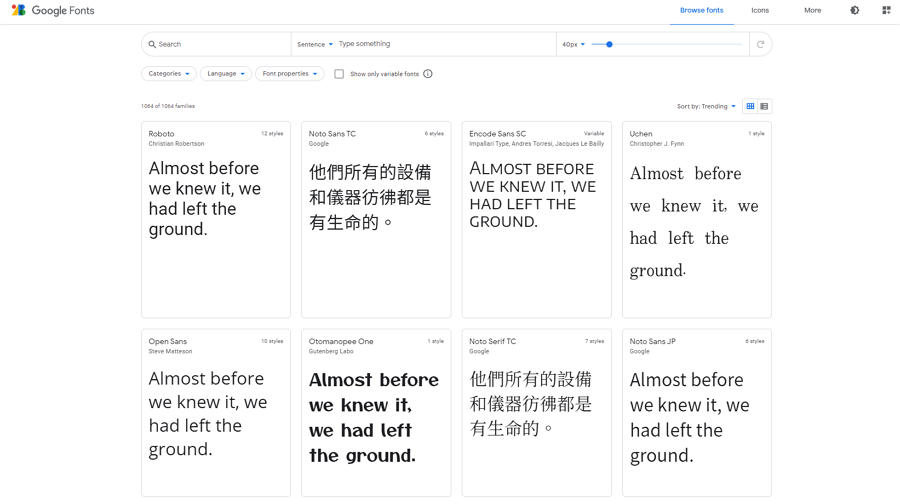Switch to grid view icon

(x=750, y=106)
